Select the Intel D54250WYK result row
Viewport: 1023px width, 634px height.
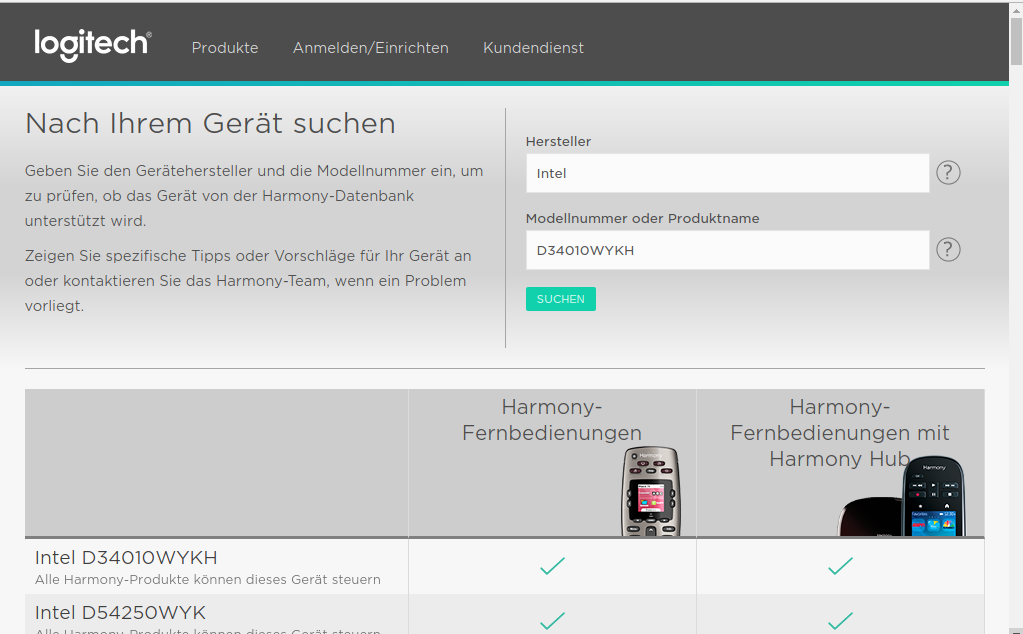[504, 614]
